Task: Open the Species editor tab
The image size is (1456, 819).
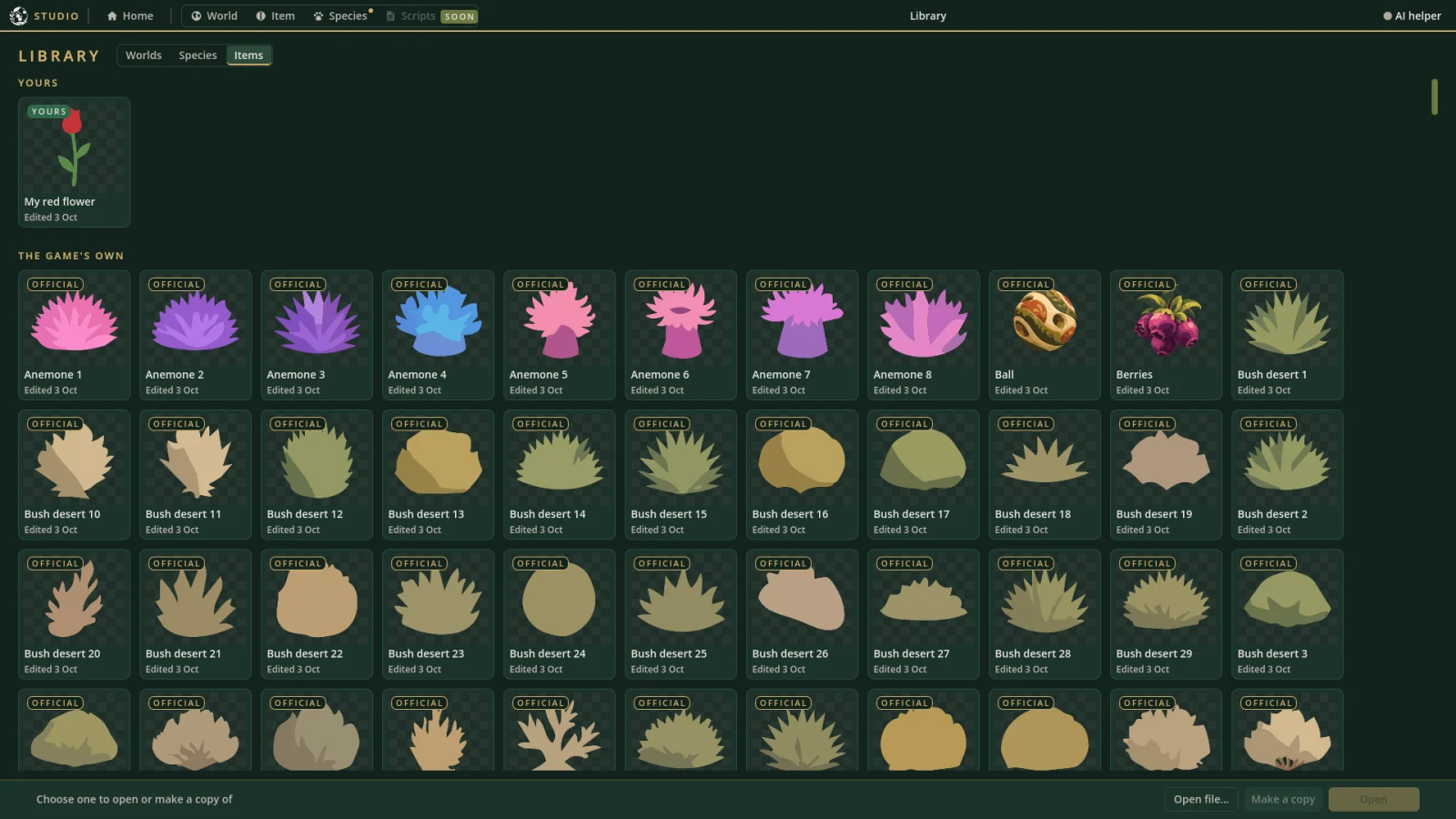Action: pos(341,15)
